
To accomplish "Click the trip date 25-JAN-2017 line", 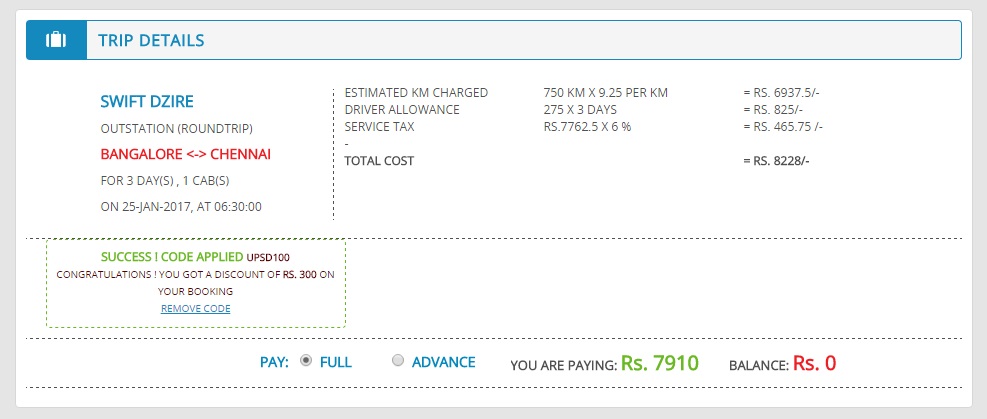I will (x=181, y=206).
